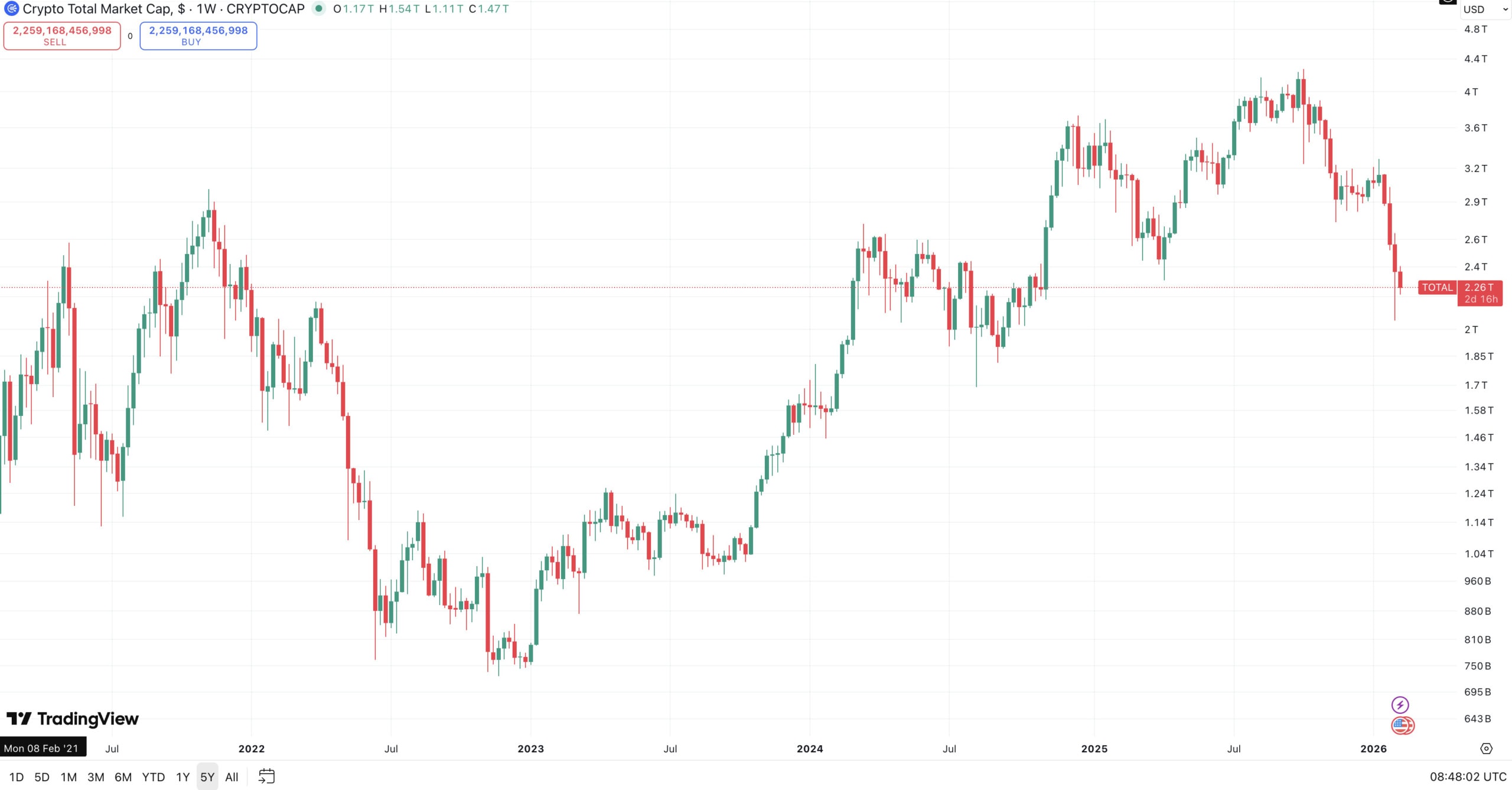The height and width of the screenshot is (790, 1512).
Task: Click the 2025 label on time axis
Action: tap(1094, 749)
